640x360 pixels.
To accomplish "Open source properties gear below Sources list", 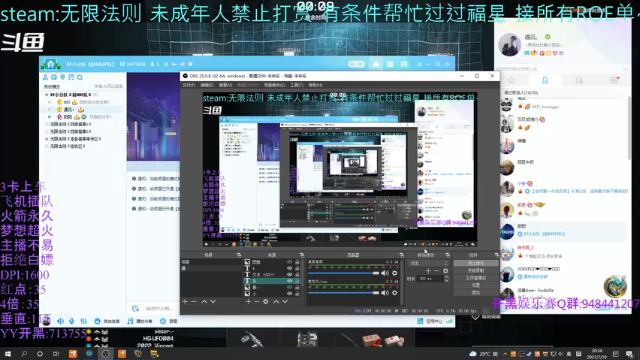I will [x=266, y=302].
